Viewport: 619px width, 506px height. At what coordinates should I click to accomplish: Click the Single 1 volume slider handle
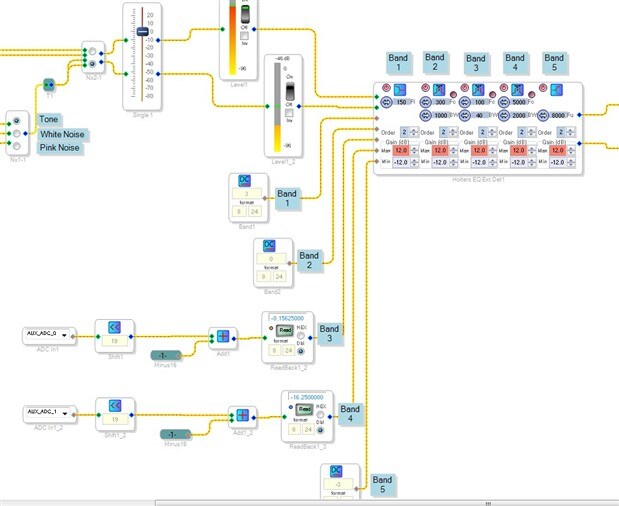(143, 32)
